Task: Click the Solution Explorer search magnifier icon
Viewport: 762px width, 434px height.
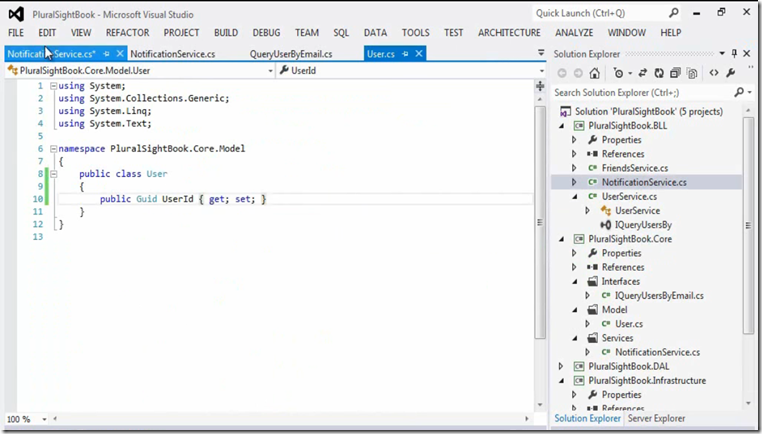Action: (739, 92)
